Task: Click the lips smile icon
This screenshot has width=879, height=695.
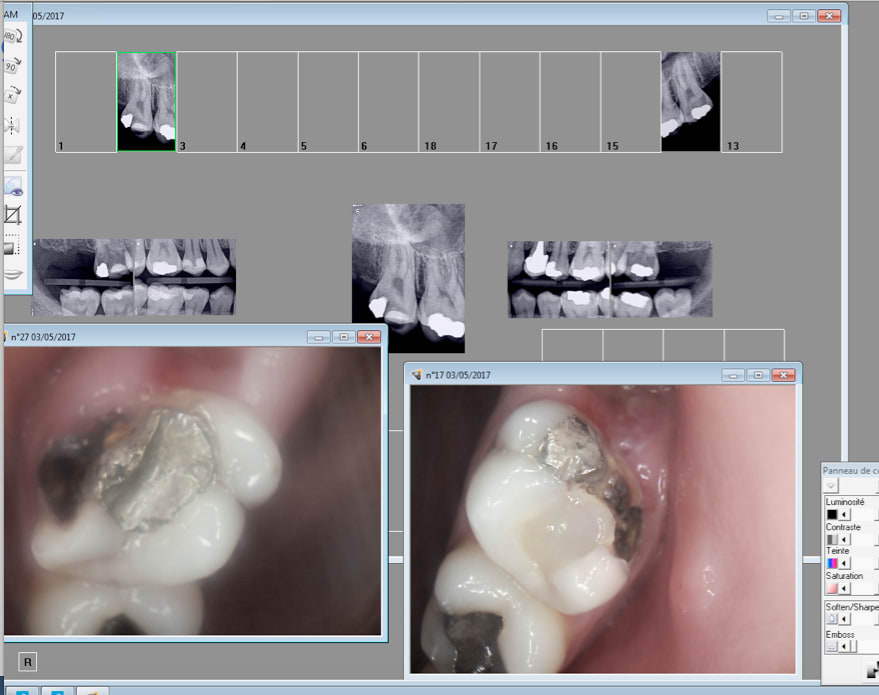Action: 13,274
